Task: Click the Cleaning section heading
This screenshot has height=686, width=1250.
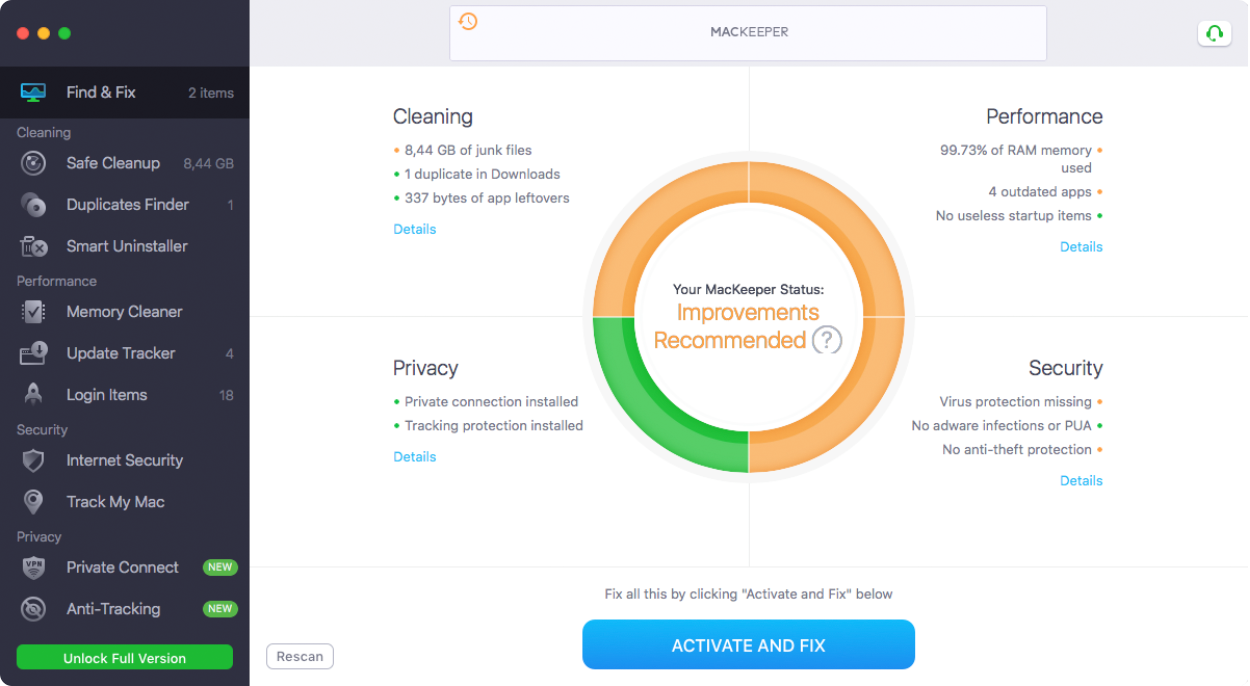Action: point(433,117)
